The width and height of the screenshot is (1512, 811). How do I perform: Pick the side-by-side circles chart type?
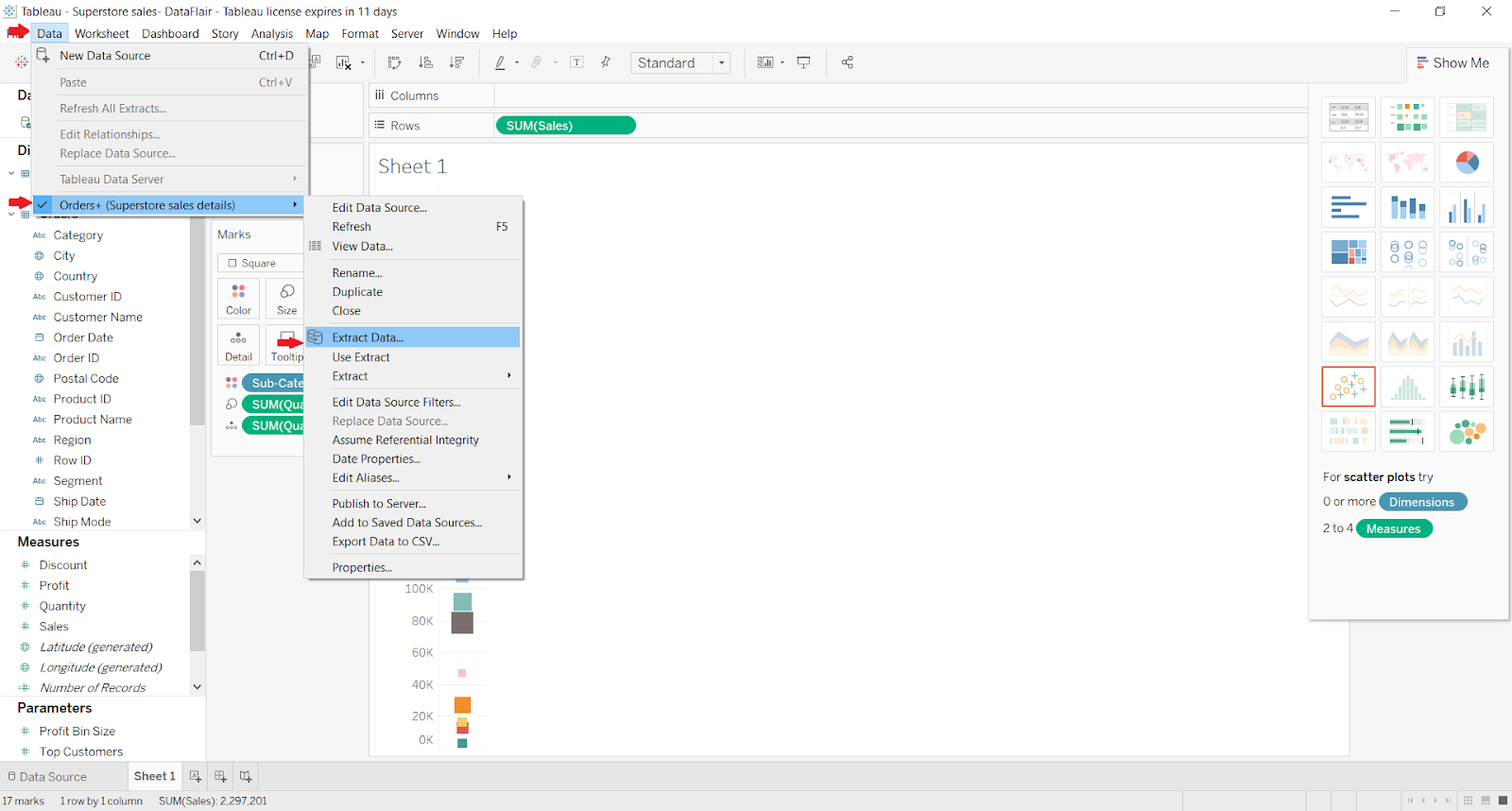click(1468, 252)
